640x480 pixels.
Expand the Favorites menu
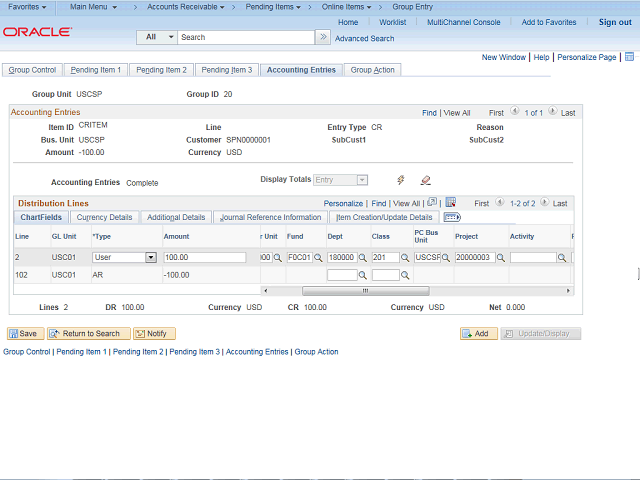pyautogui.click(x=27, y=7)
